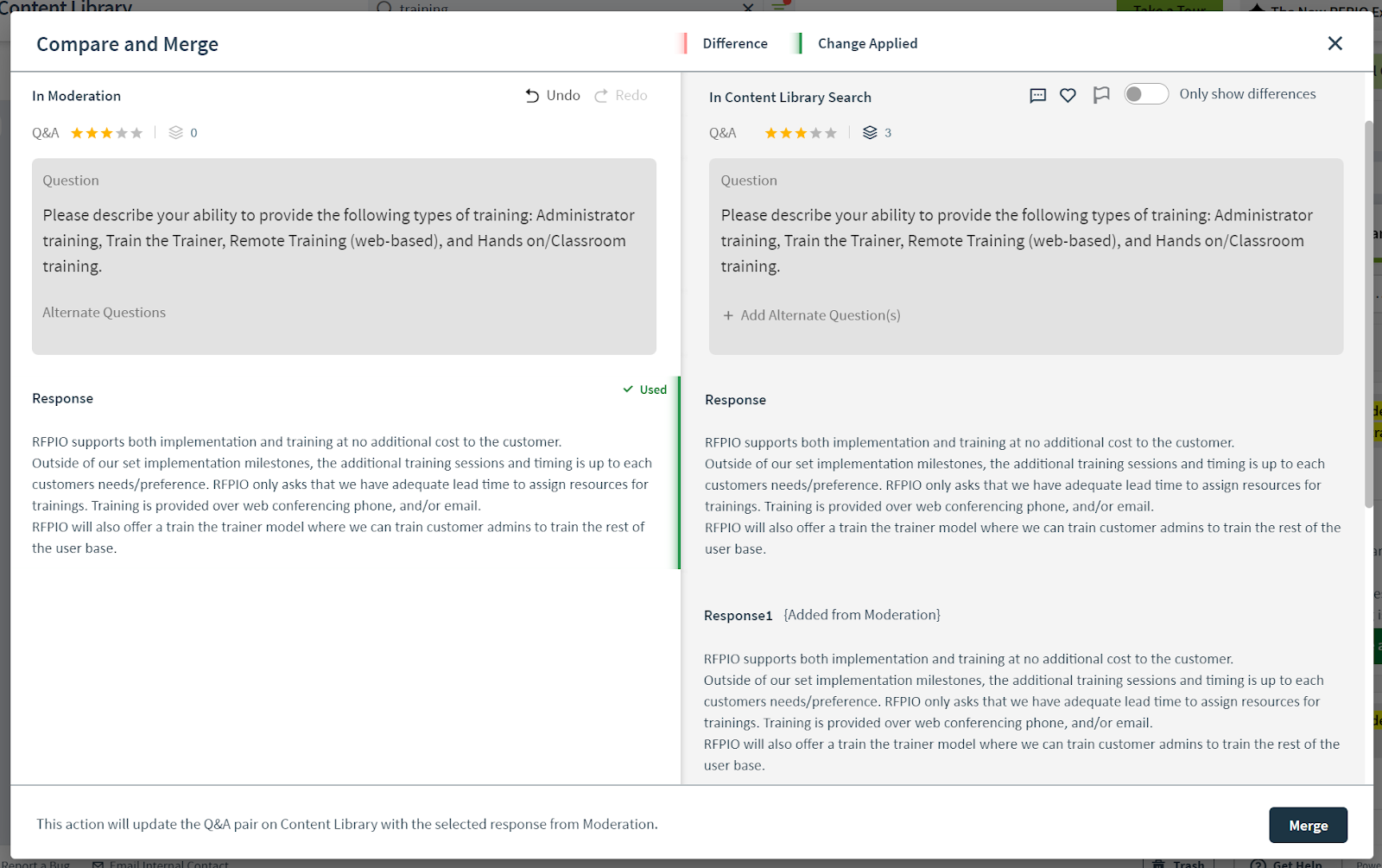1382x868 pixels.
Task: Click the star rating in Content Library pane
Action: pos(801,133)
